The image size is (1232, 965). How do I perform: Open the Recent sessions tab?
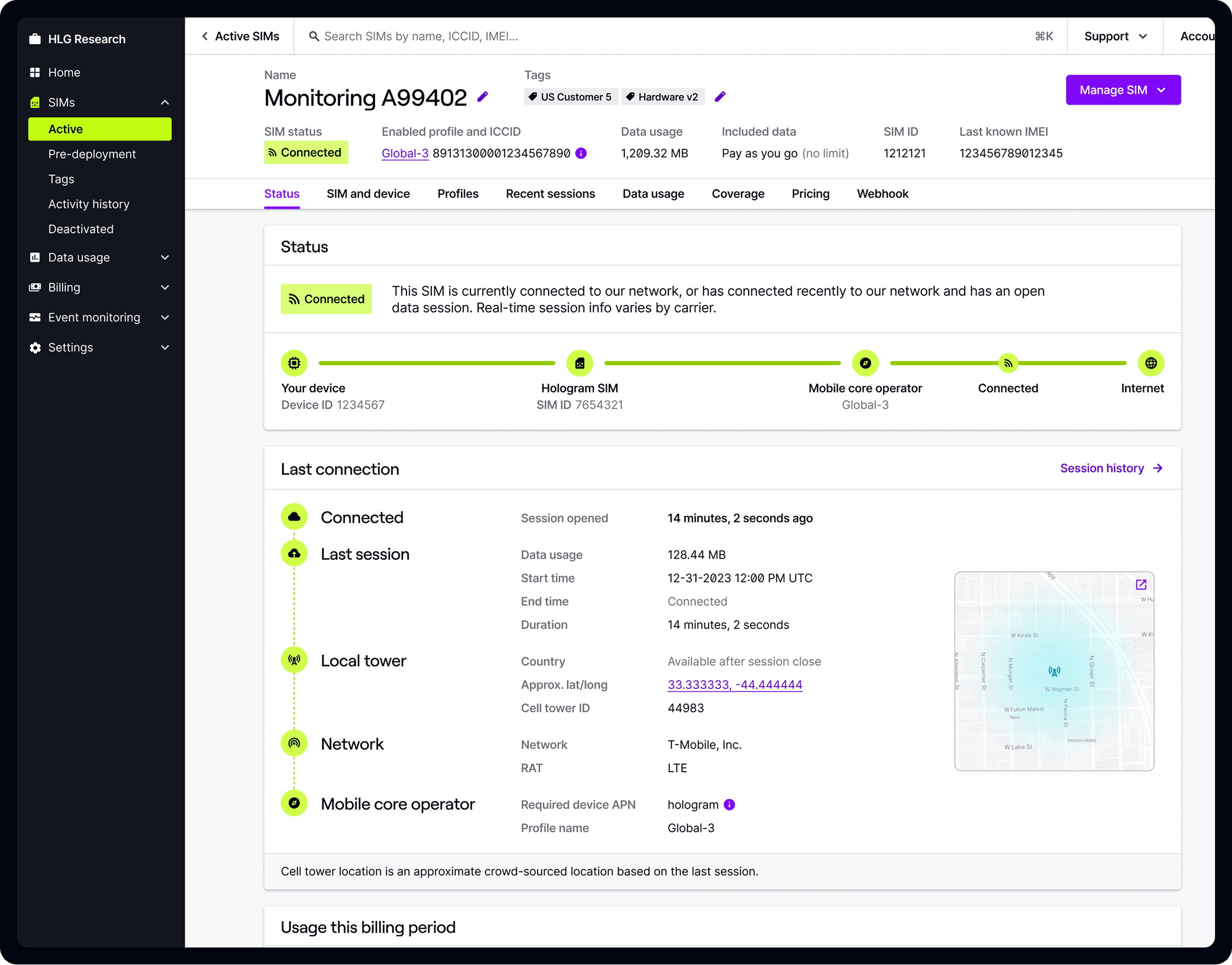tap(550, 194)
